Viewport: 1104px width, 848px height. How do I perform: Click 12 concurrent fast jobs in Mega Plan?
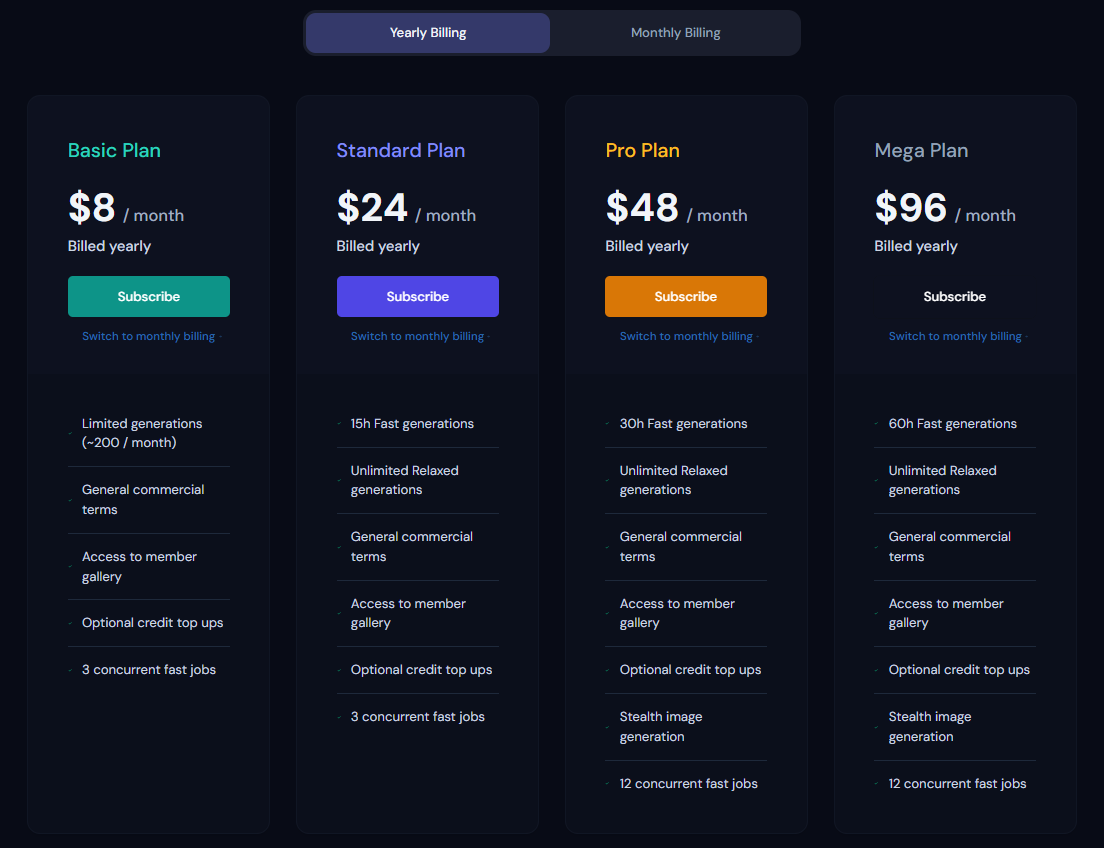coord(957,784)
